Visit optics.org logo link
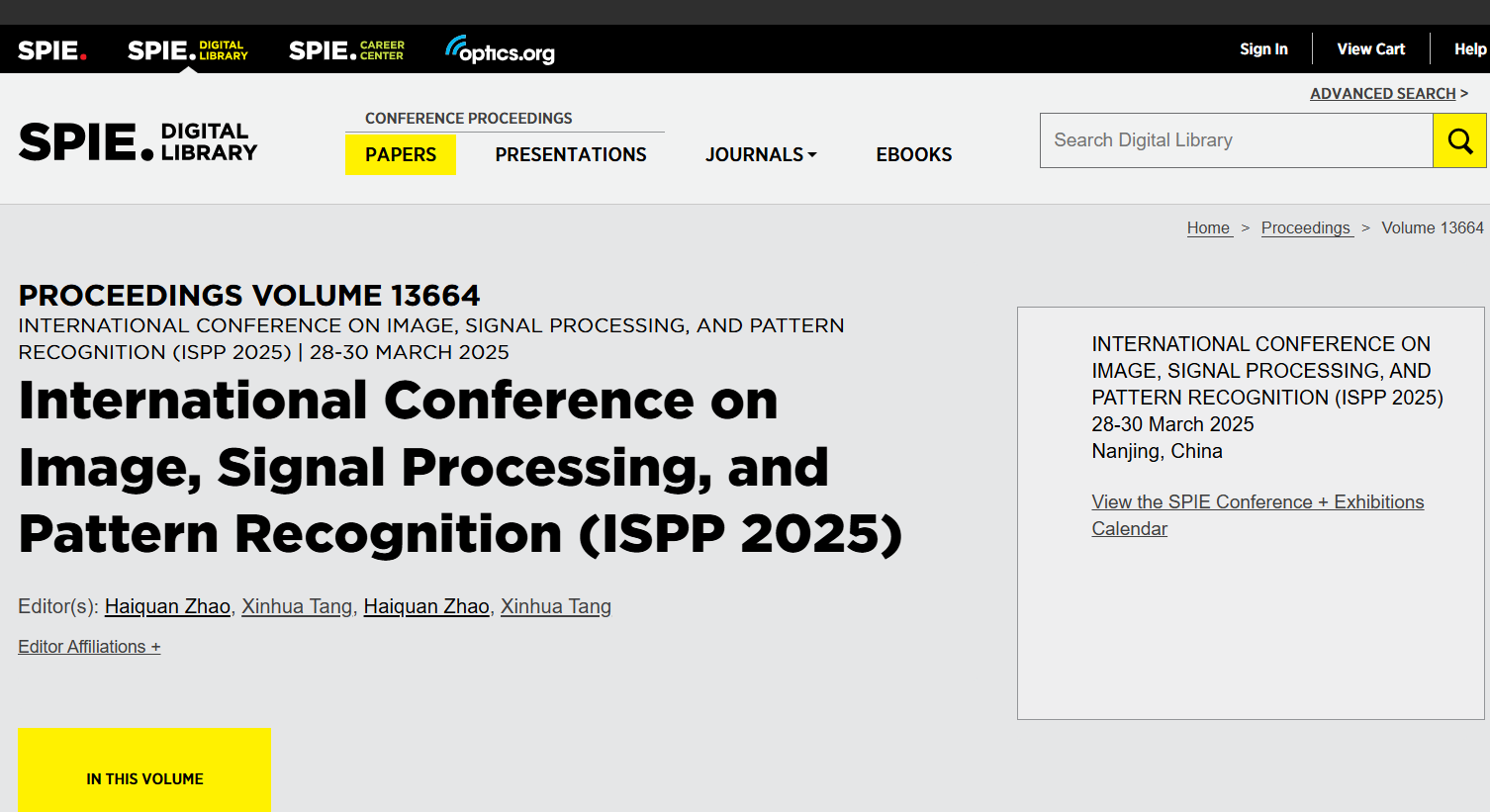 click(500, 50)
